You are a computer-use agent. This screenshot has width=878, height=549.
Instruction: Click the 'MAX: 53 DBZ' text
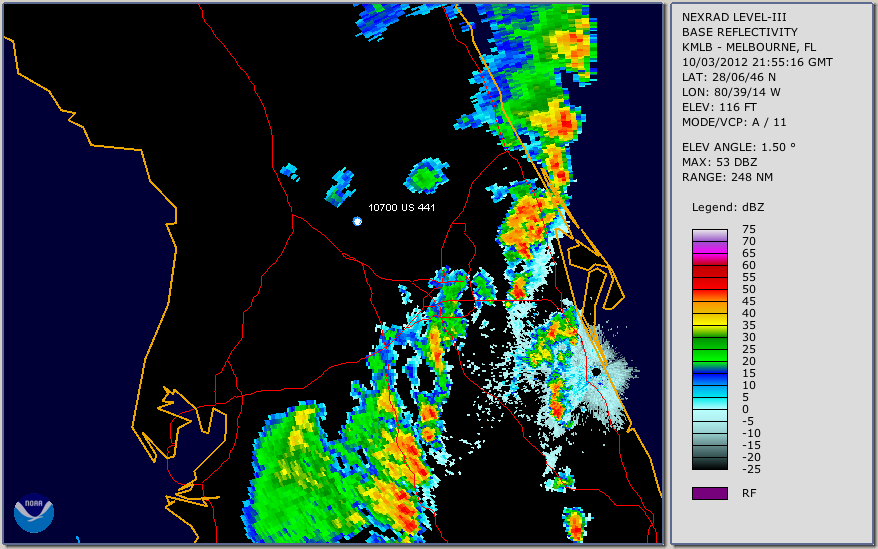(720, 162)
